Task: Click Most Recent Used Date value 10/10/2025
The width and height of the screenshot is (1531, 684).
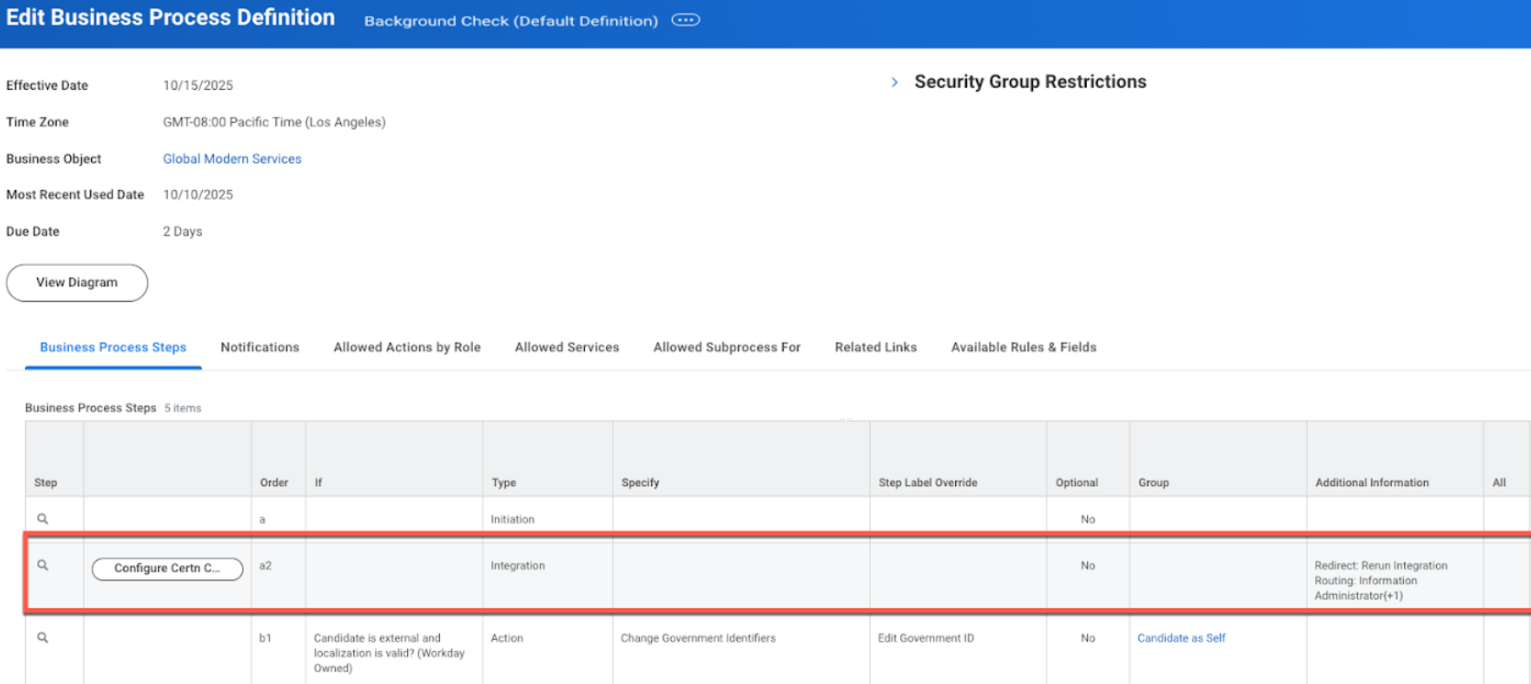Action: coord(198,195)
